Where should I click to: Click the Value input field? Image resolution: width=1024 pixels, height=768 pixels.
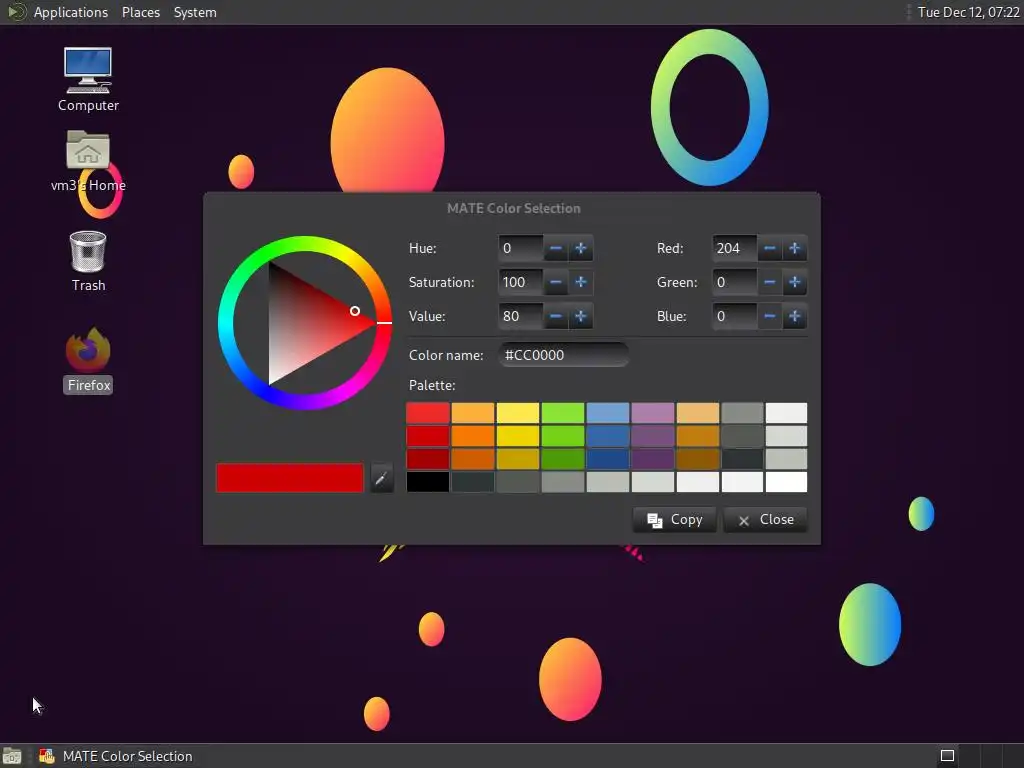520,317
